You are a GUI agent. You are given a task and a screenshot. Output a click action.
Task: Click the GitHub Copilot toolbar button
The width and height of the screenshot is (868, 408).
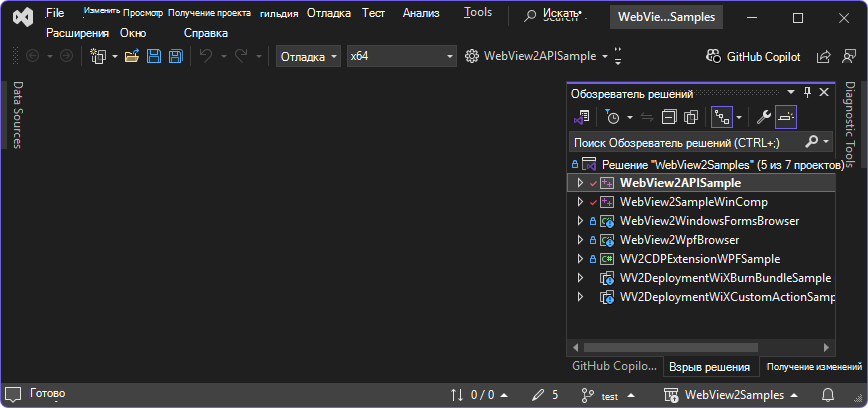tap(753, 56)
